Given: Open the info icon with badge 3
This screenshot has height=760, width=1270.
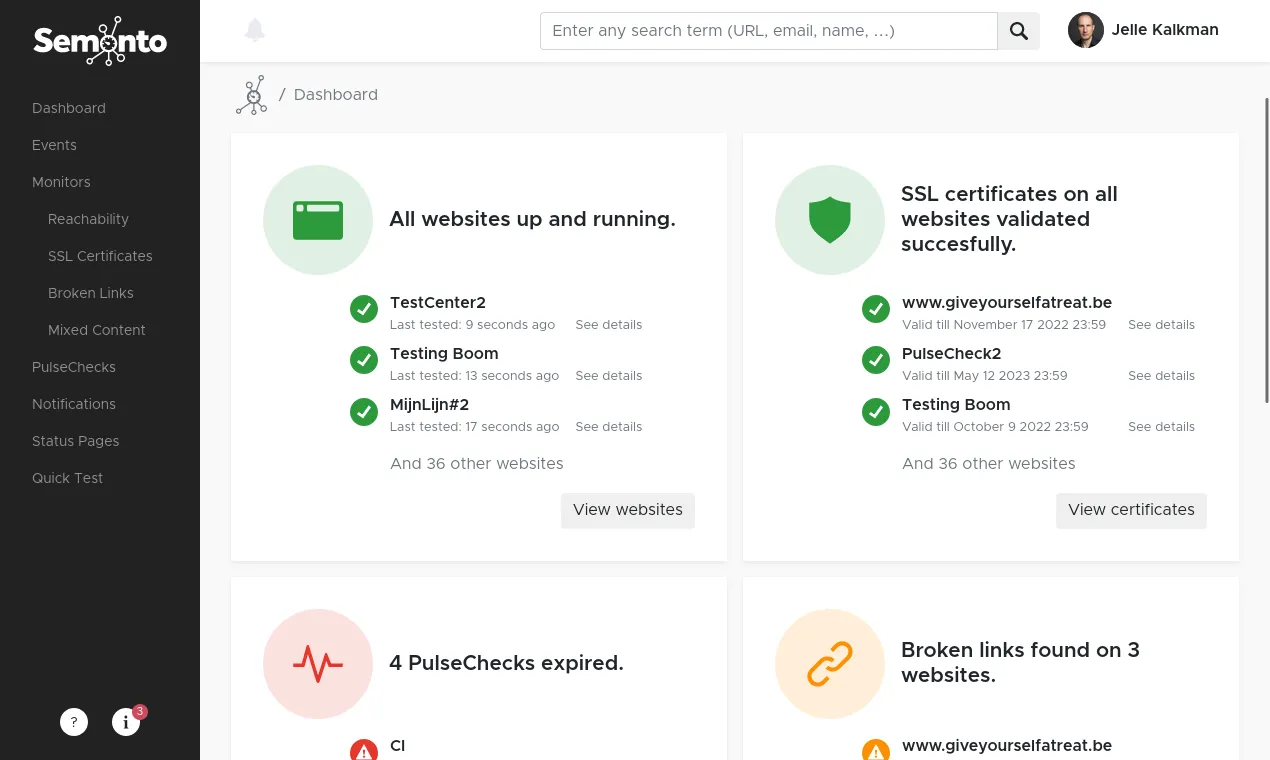Looking at the screenshot, I should coord(126,721).
